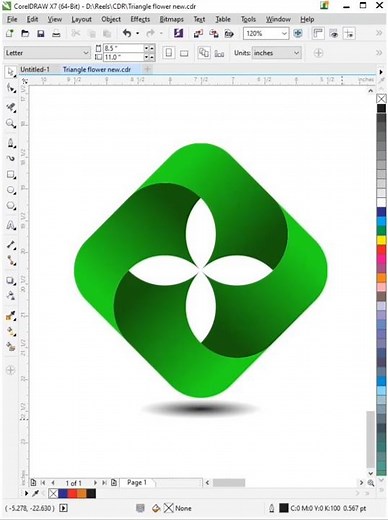Screen dimensions: 388x520
Task: Import a file with Import icon
Action: tap(198, 33)
